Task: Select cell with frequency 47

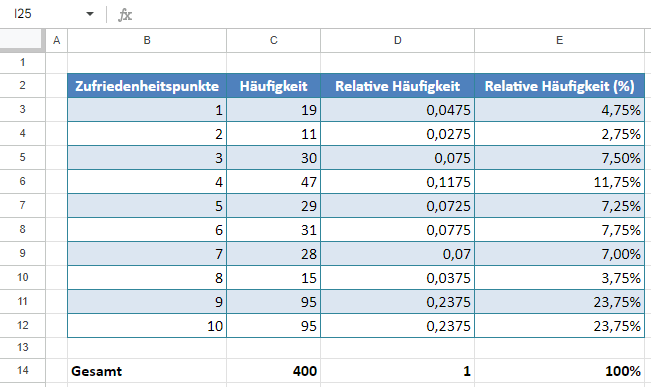Action: (273, 182)
